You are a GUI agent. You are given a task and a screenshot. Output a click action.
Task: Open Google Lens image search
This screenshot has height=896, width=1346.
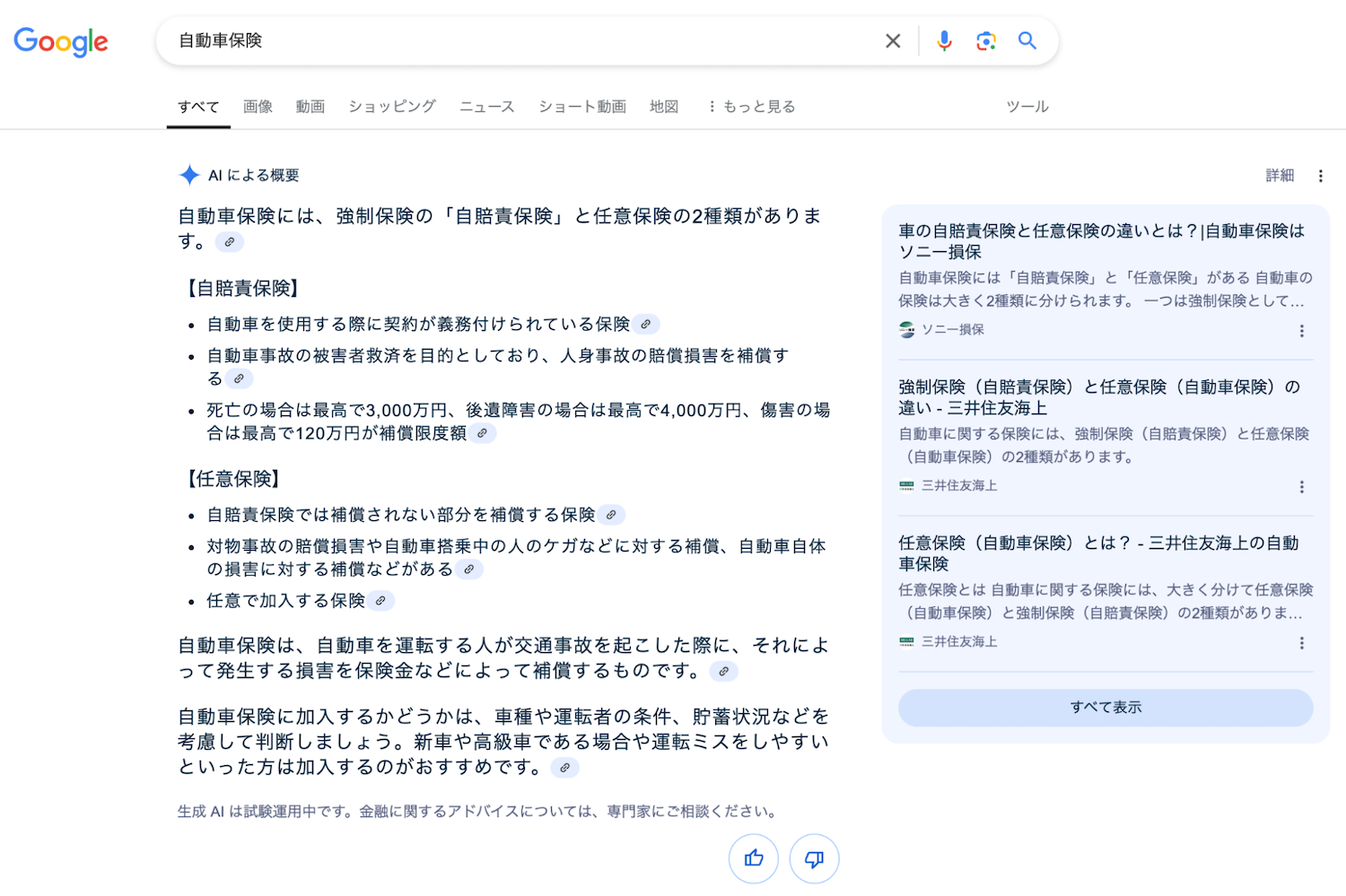985,40
